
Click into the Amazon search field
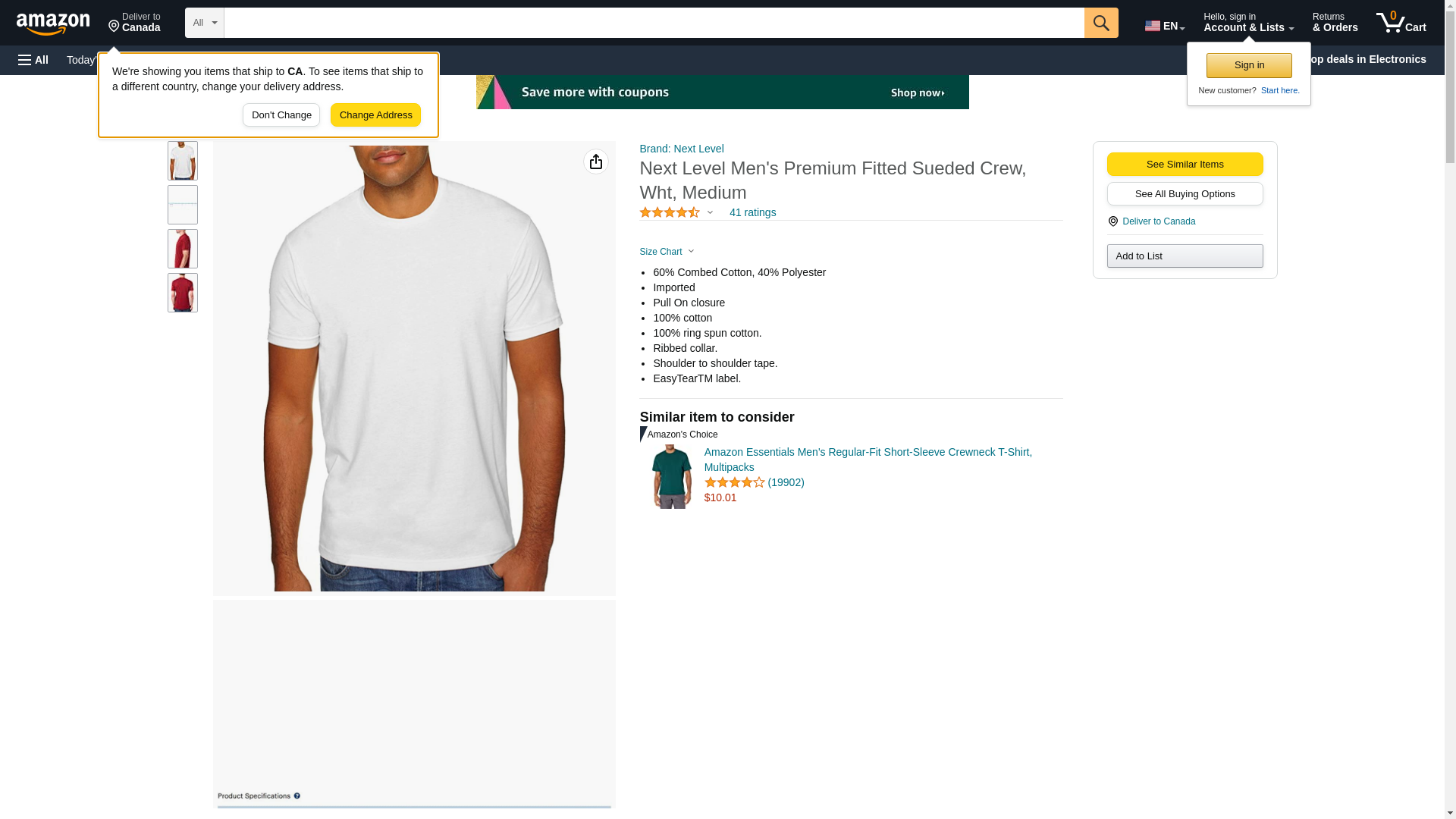click(x=654, y=23)
